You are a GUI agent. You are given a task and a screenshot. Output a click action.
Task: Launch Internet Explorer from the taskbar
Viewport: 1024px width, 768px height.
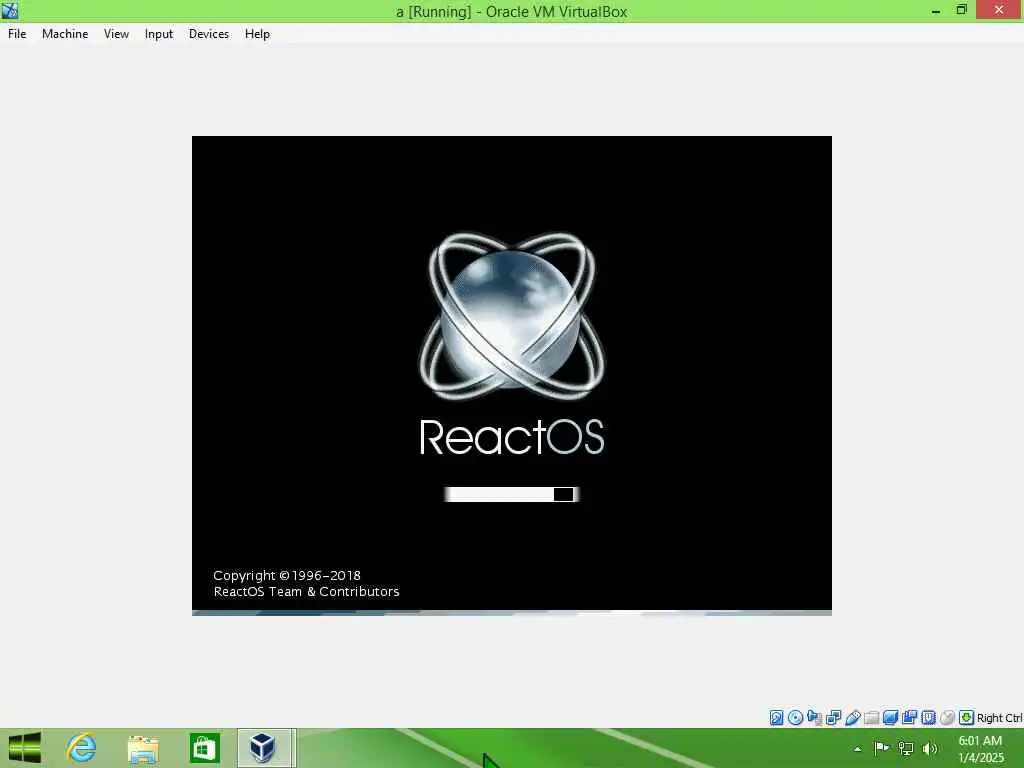[82, 748]
